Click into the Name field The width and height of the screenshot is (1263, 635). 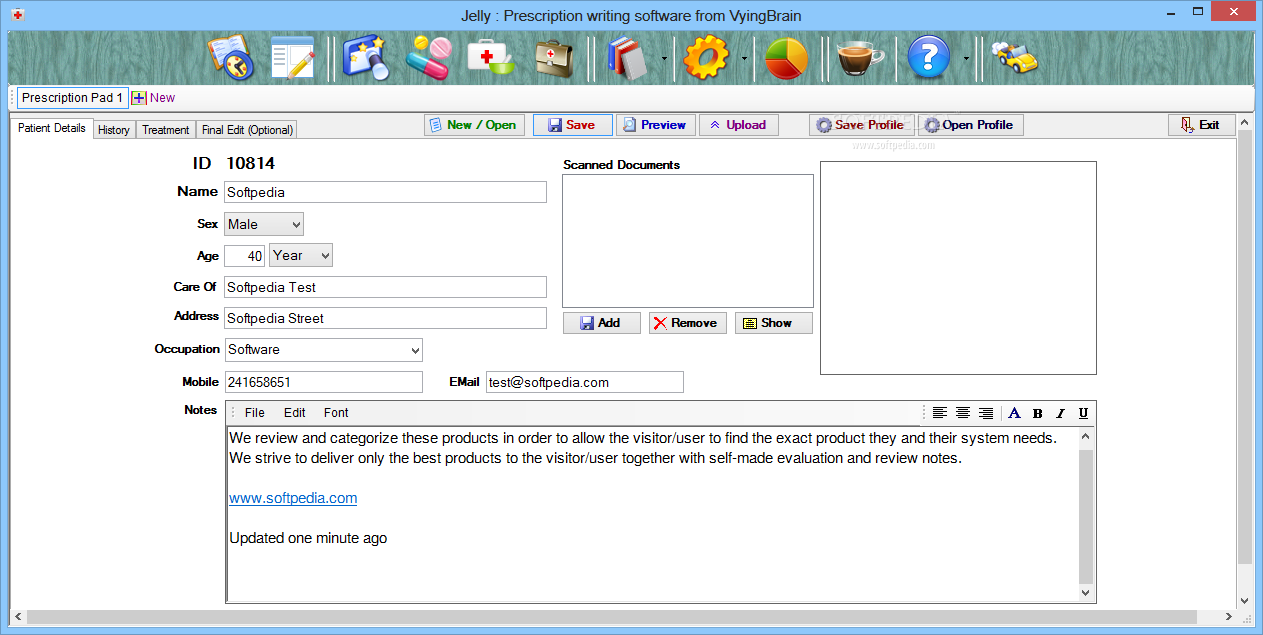[x=385, y=192]
